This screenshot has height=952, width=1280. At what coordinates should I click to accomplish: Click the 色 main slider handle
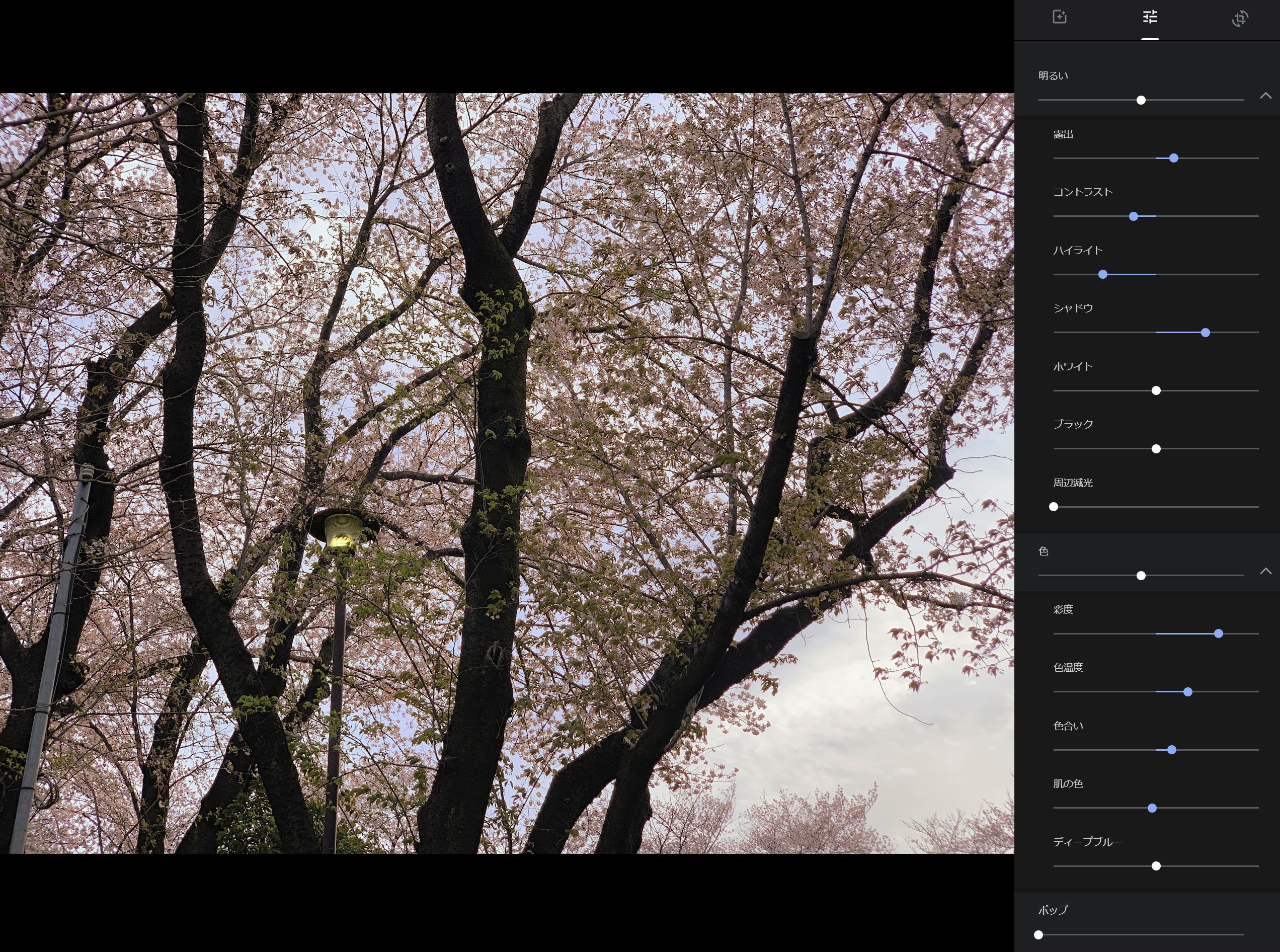pyautogui.click(x=1141, y=576)
